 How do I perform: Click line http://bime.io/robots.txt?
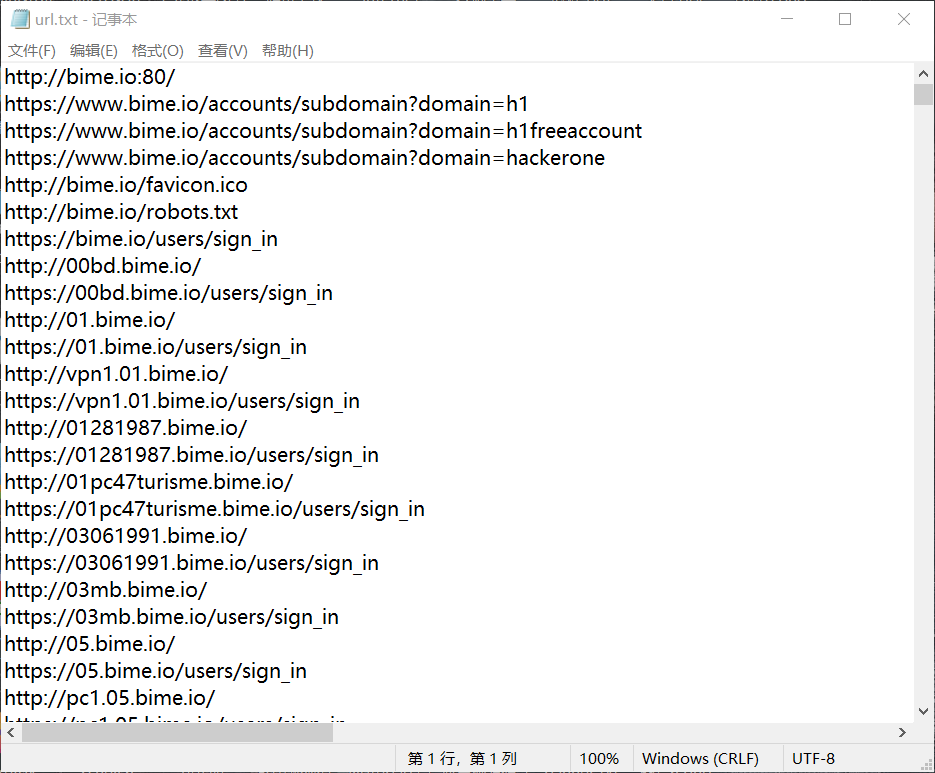[x=121, y=212]
